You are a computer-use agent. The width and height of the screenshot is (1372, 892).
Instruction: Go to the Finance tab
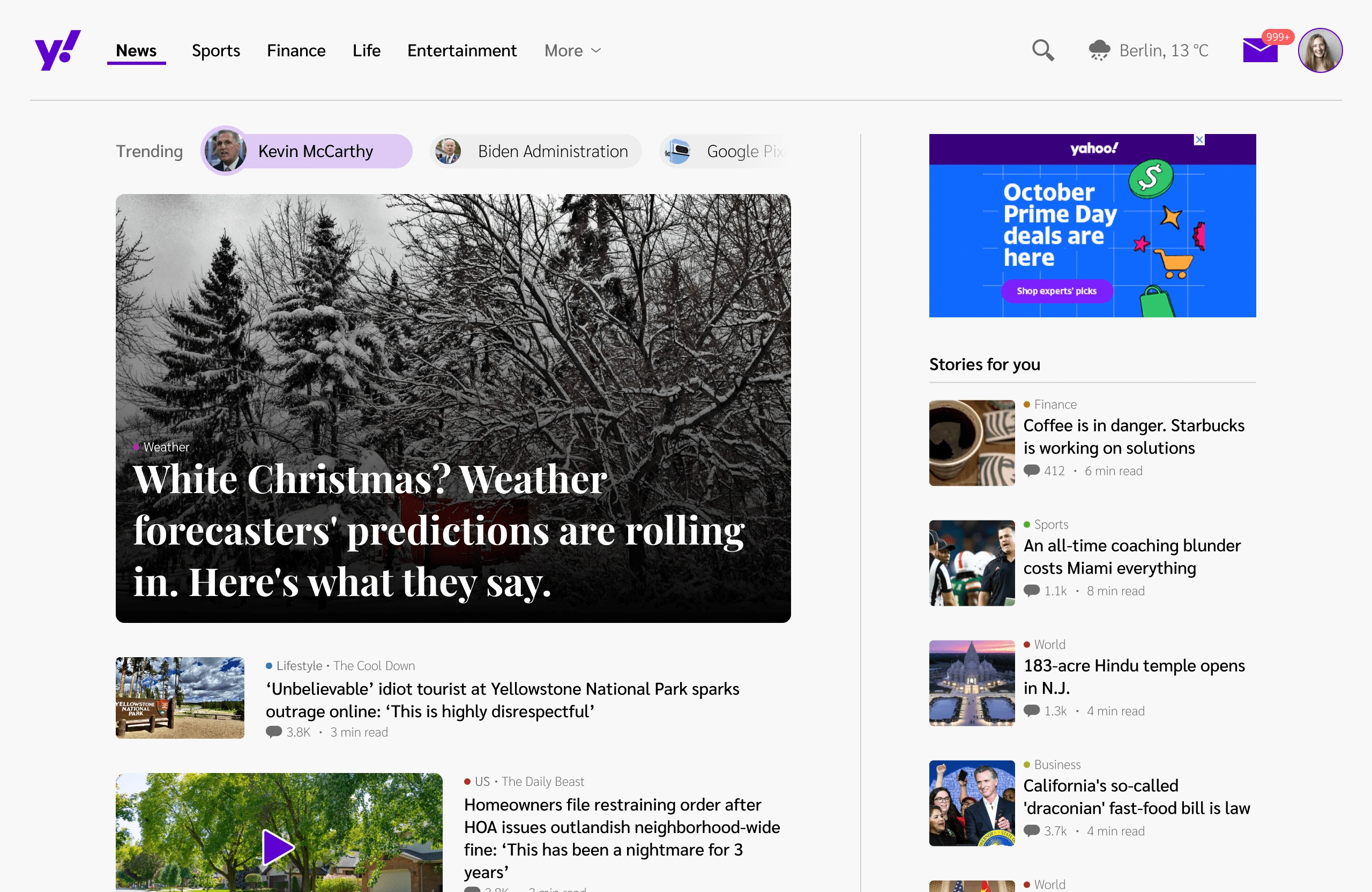tap(296, 51)
